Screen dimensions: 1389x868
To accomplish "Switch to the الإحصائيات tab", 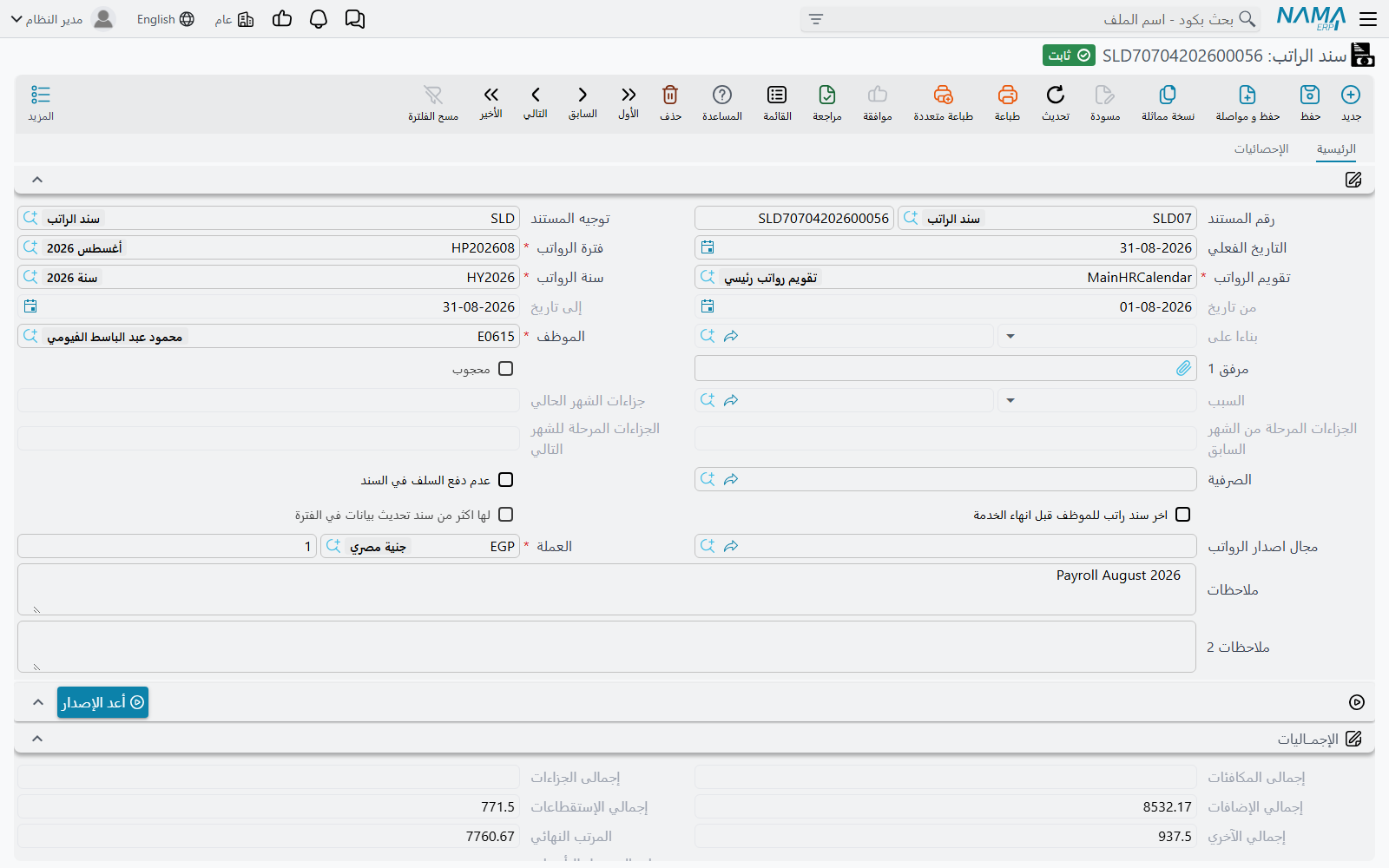I will coord(1261,149).
